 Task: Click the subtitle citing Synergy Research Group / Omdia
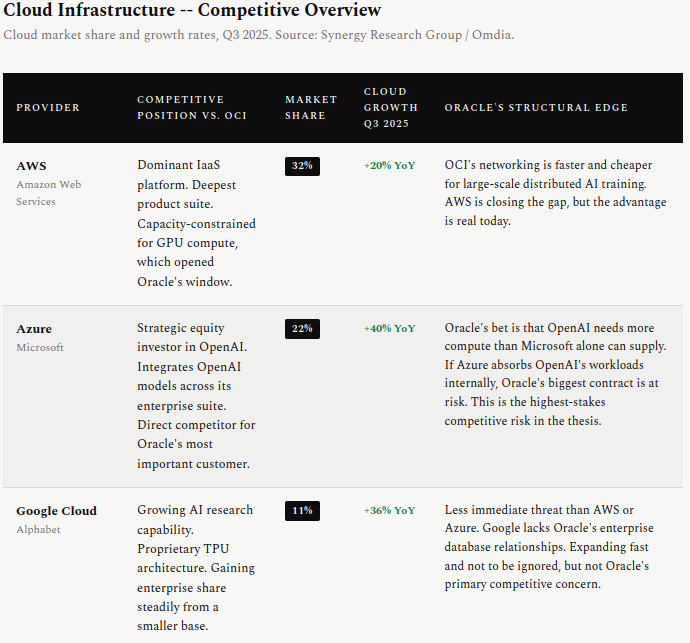pos(259,35)
